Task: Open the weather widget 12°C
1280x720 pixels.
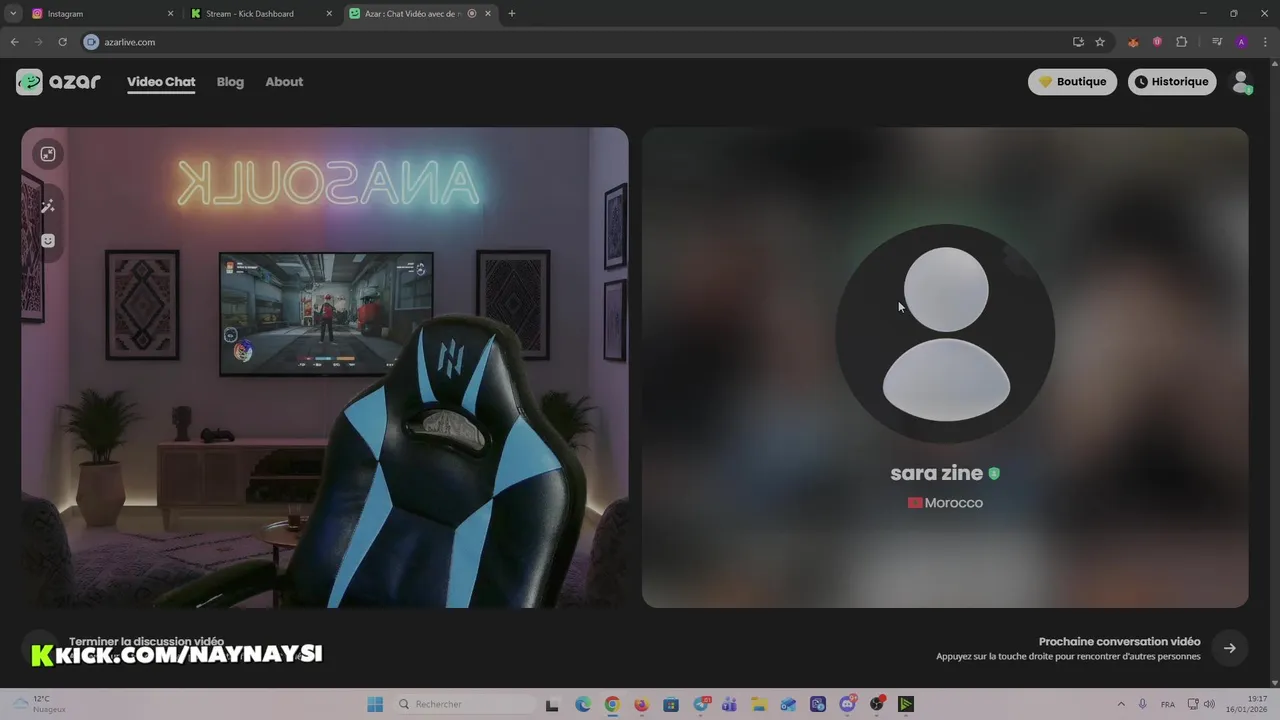Action: tap(39, 704)
